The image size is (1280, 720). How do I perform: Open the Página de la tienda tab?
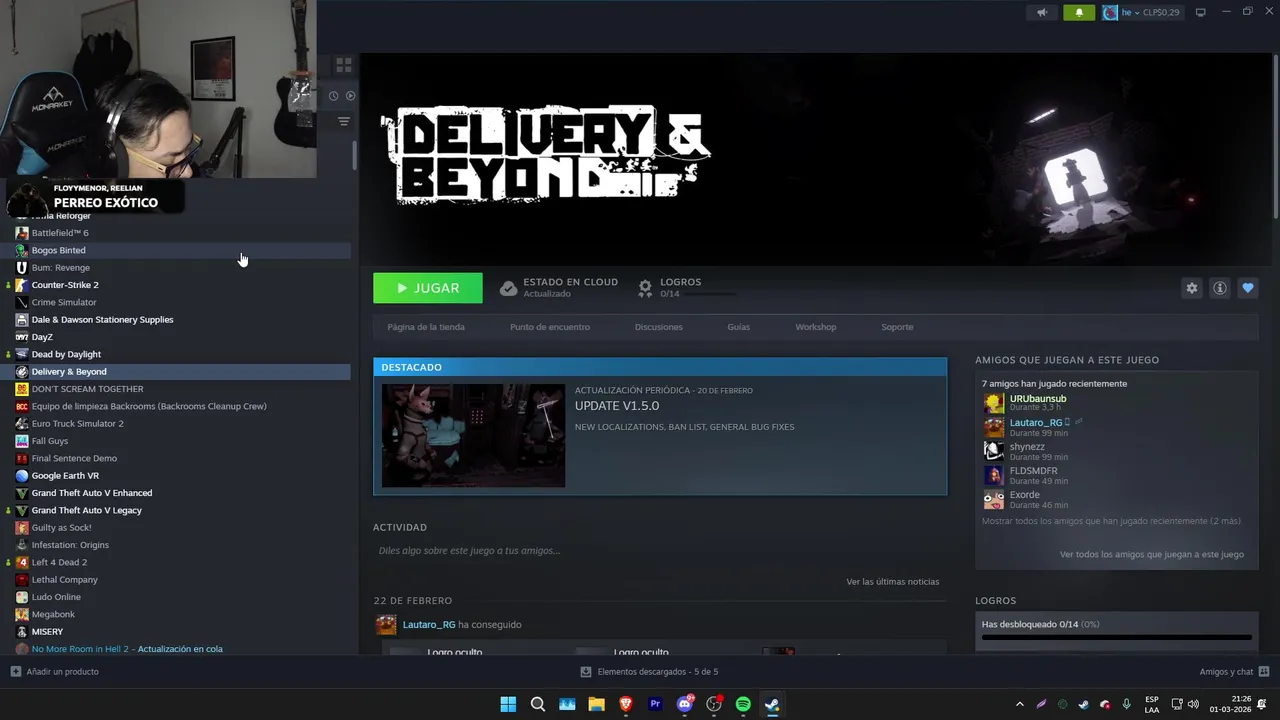[x=426, y=327]
